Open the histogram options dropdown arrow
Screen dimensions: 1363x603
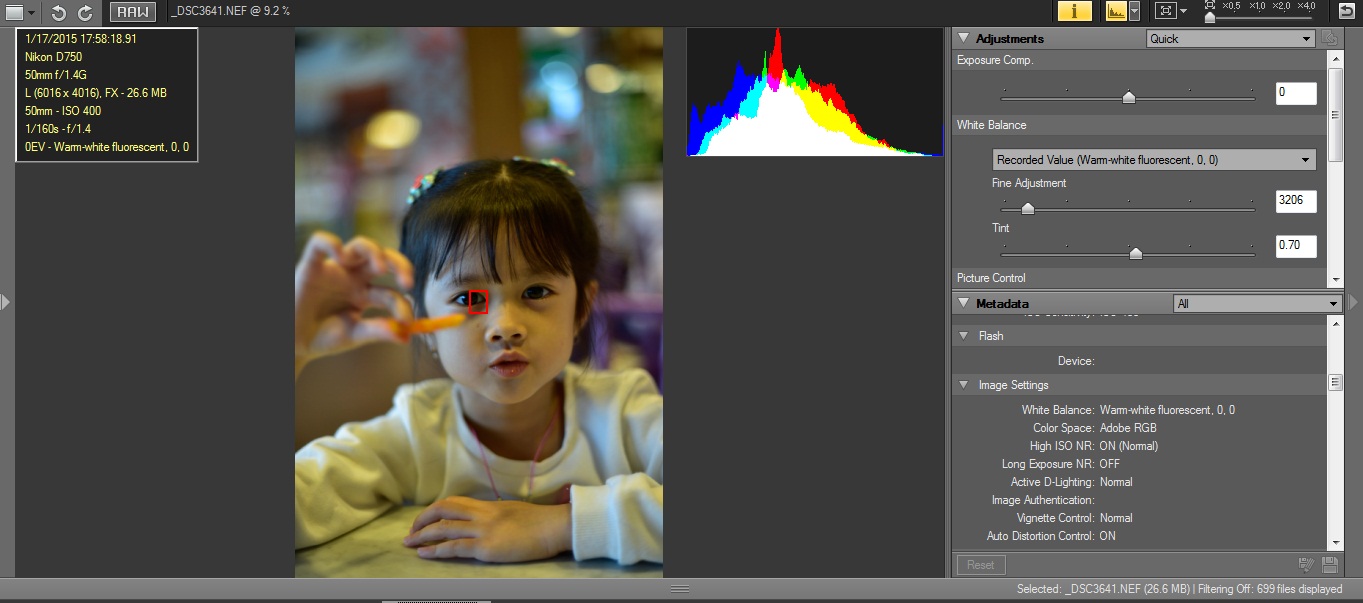point(1134,11)
